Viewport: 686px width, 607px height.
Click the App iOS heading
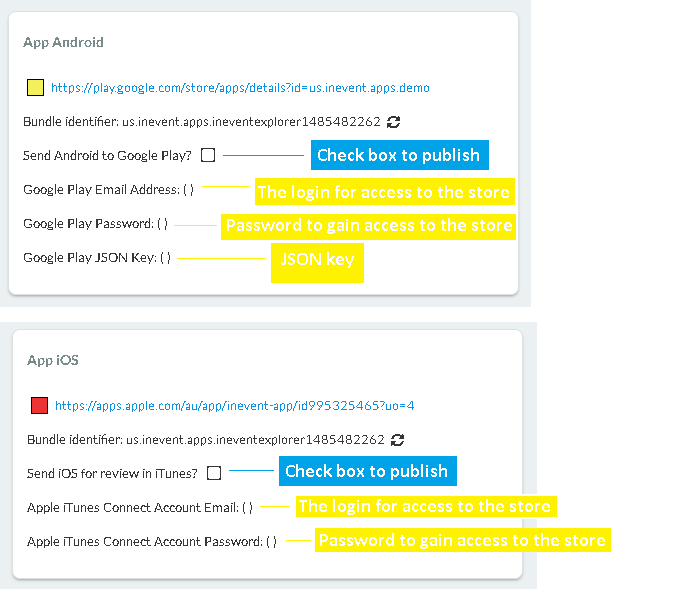click(53, 360)
